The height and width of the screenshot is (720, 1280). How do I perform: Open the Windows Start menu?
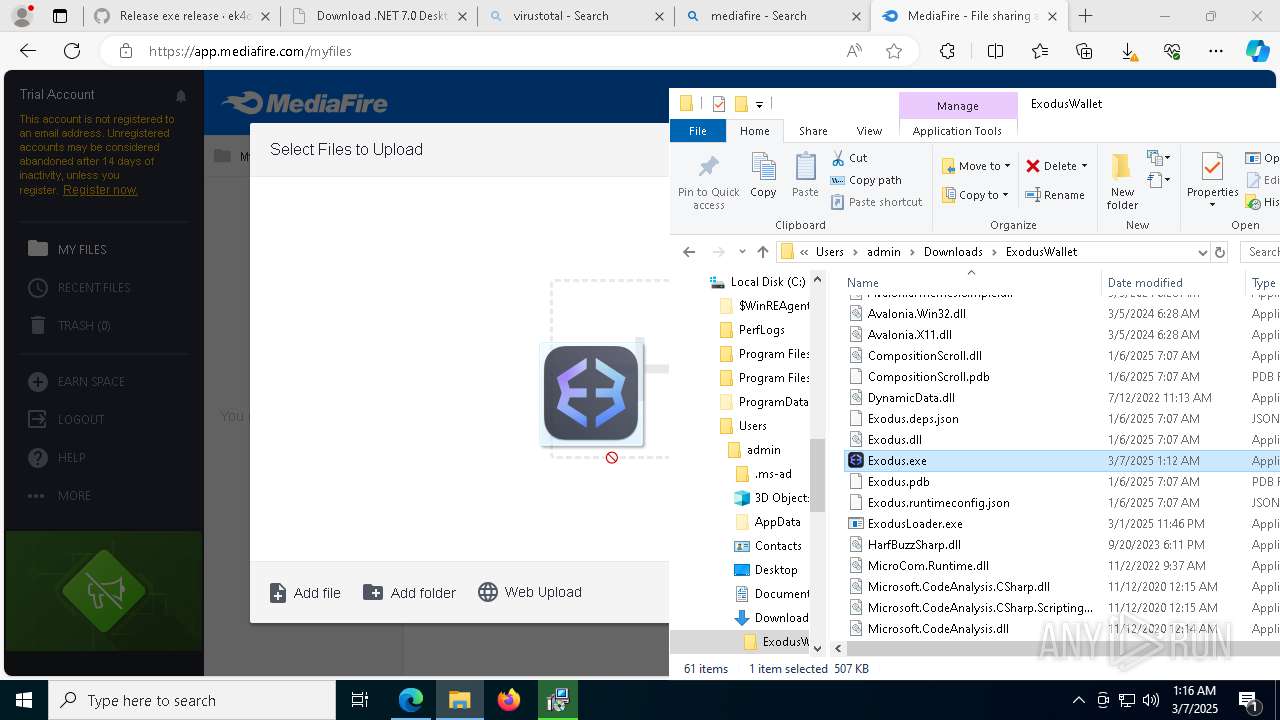(24, 700)
